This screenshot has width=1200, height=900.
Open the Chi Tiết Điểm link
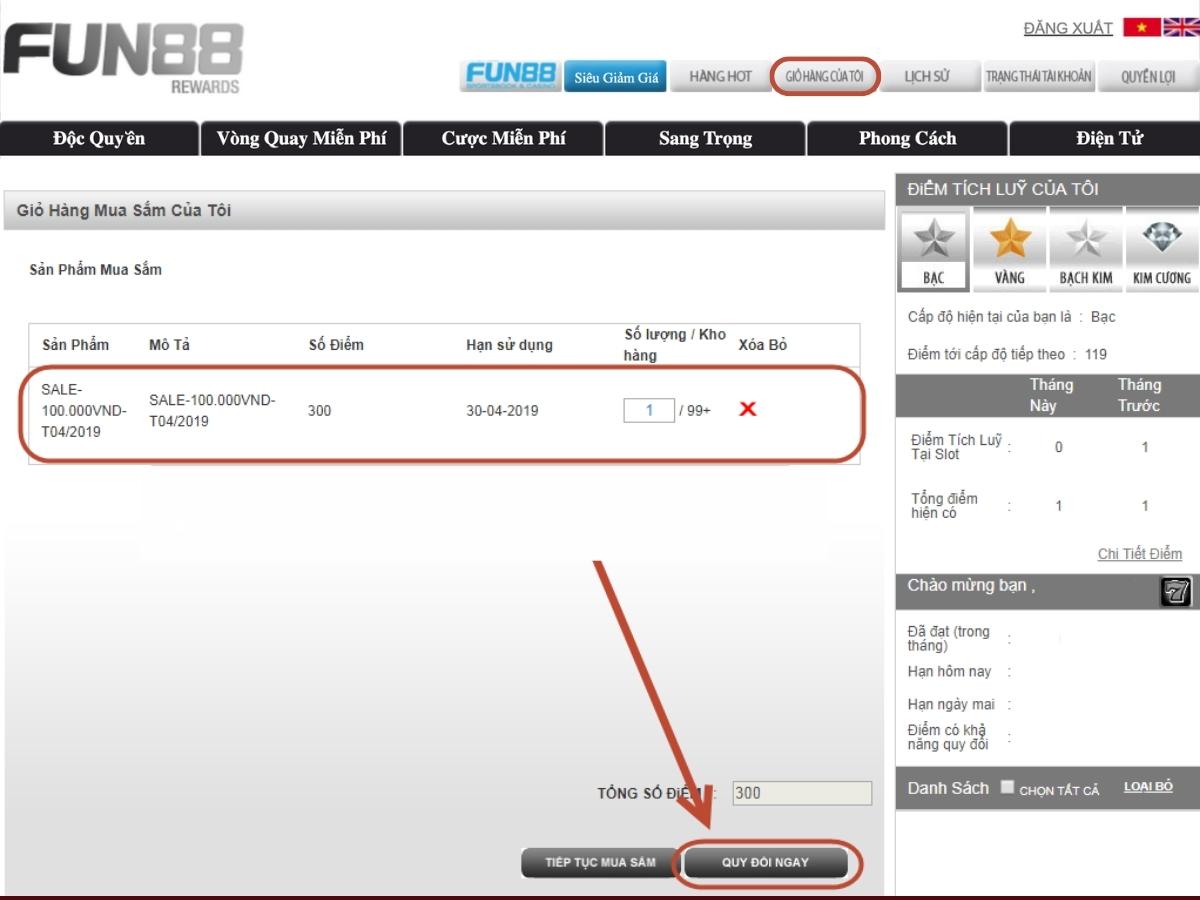click(x=1139, y=554)
